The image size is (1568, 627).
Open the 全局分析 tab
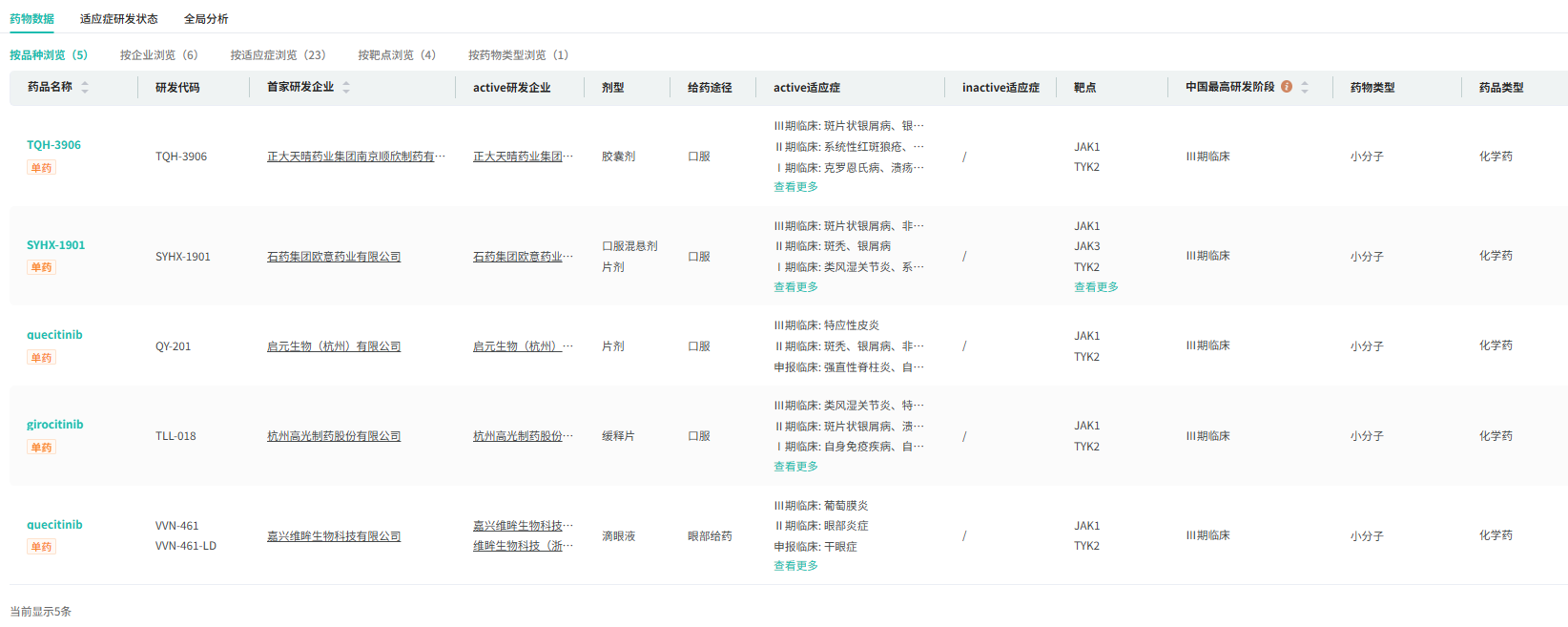click(206, 19)
